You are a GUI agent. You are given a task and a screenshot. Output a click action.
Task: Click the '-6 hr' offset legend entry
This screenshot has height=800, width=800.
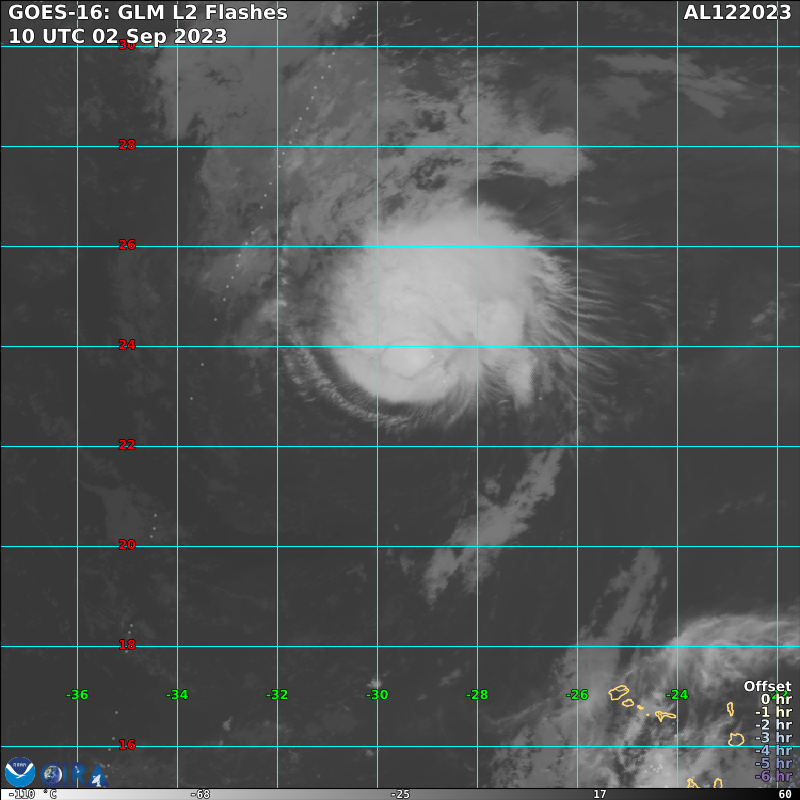click(x=773, y=777)
